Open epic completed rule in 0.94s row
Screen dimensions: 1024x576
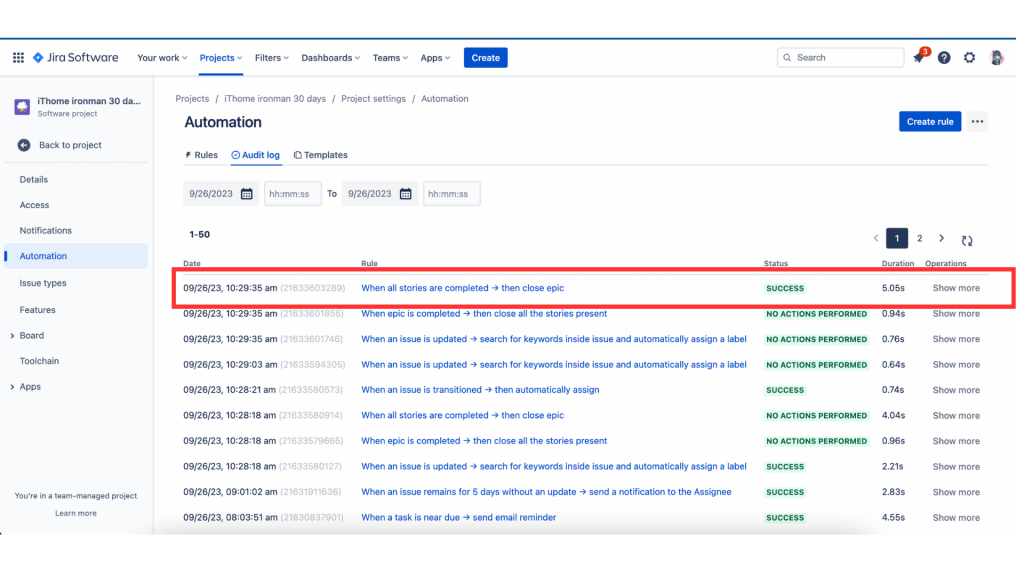coord(484,313)
